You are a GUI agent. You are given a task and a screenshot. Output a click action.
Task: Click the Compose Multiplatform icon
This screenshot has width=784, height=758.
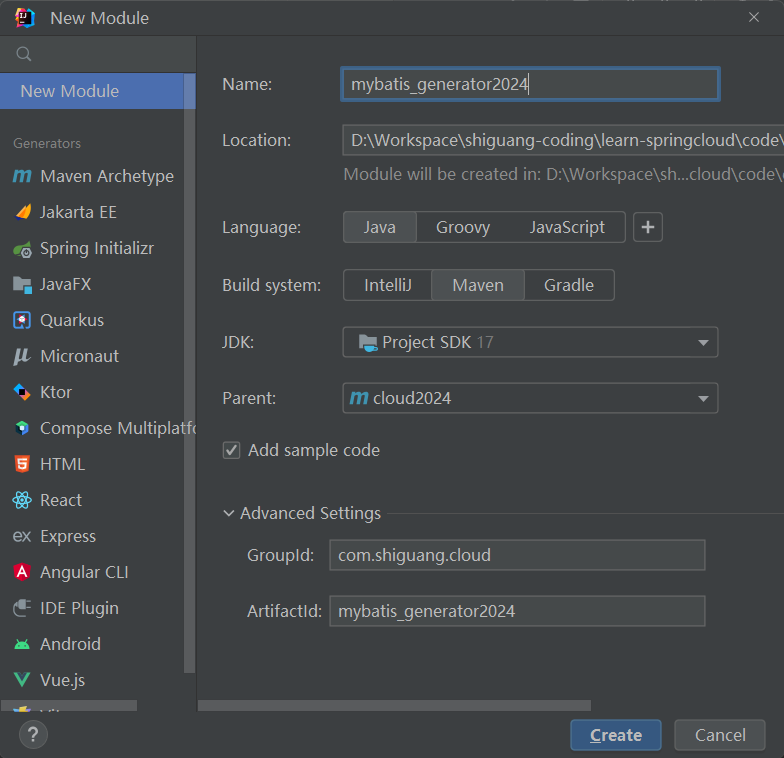click(22, 428)
